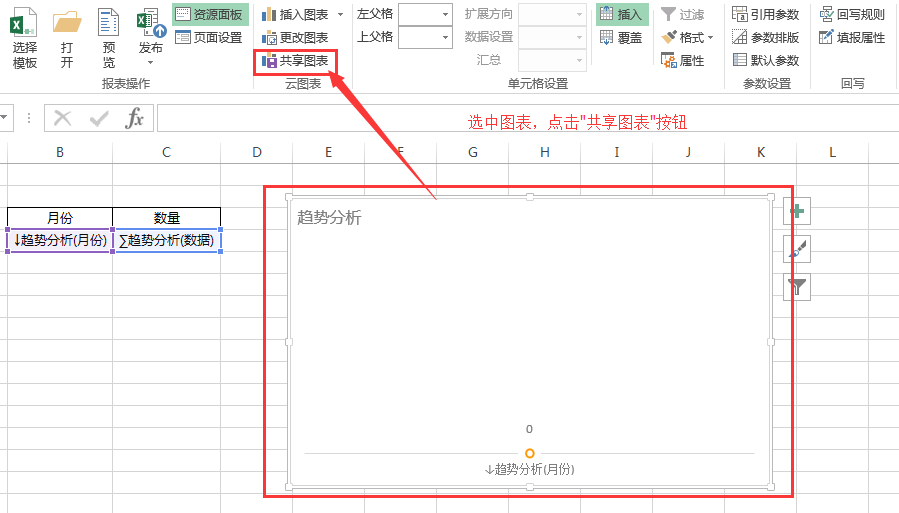The width and height of the screenshot is (899, 513).
Task: Select column C header
Action: (166, 152)
